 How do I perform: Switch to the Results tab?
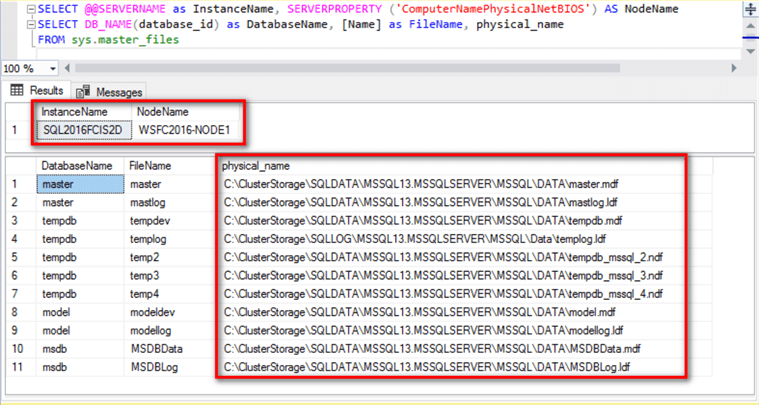(37, 90)
